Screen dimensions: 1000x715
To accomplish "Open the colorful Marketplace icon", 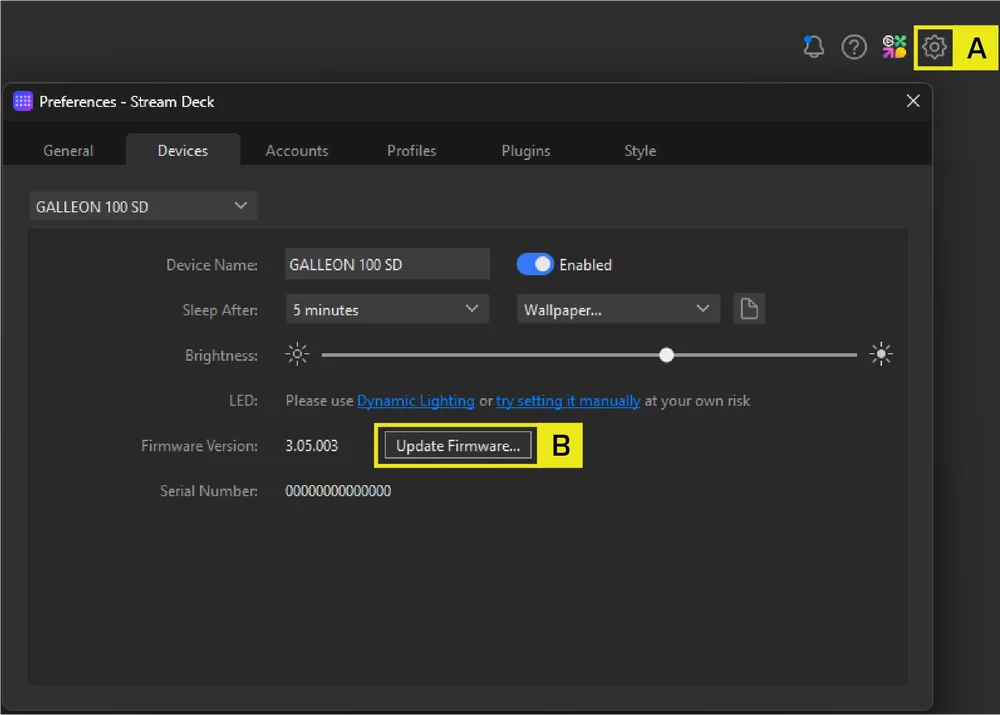I will (894, 47).
